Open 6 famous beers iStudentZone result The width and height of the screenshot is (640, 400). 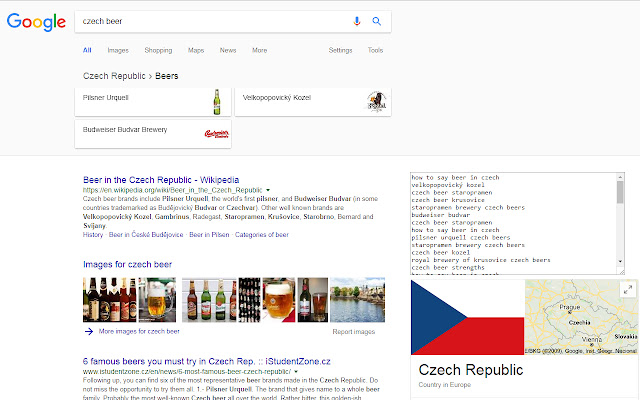(x=207, y=362)
